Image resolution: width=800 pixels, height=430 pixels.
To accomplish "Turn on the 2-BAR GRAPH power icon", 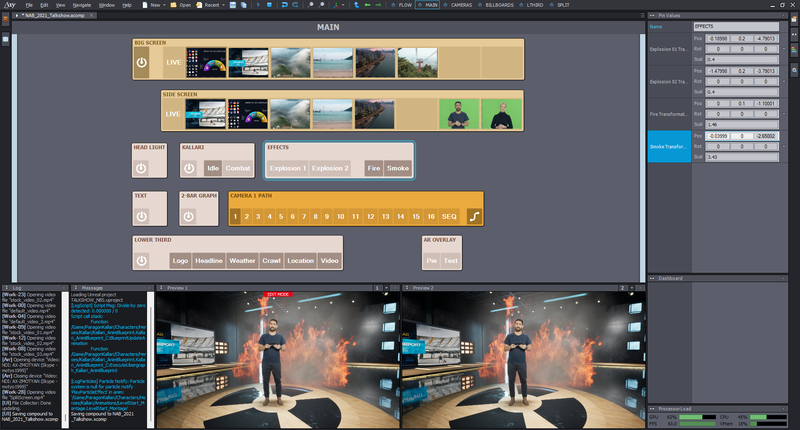I will pos(190,215).
